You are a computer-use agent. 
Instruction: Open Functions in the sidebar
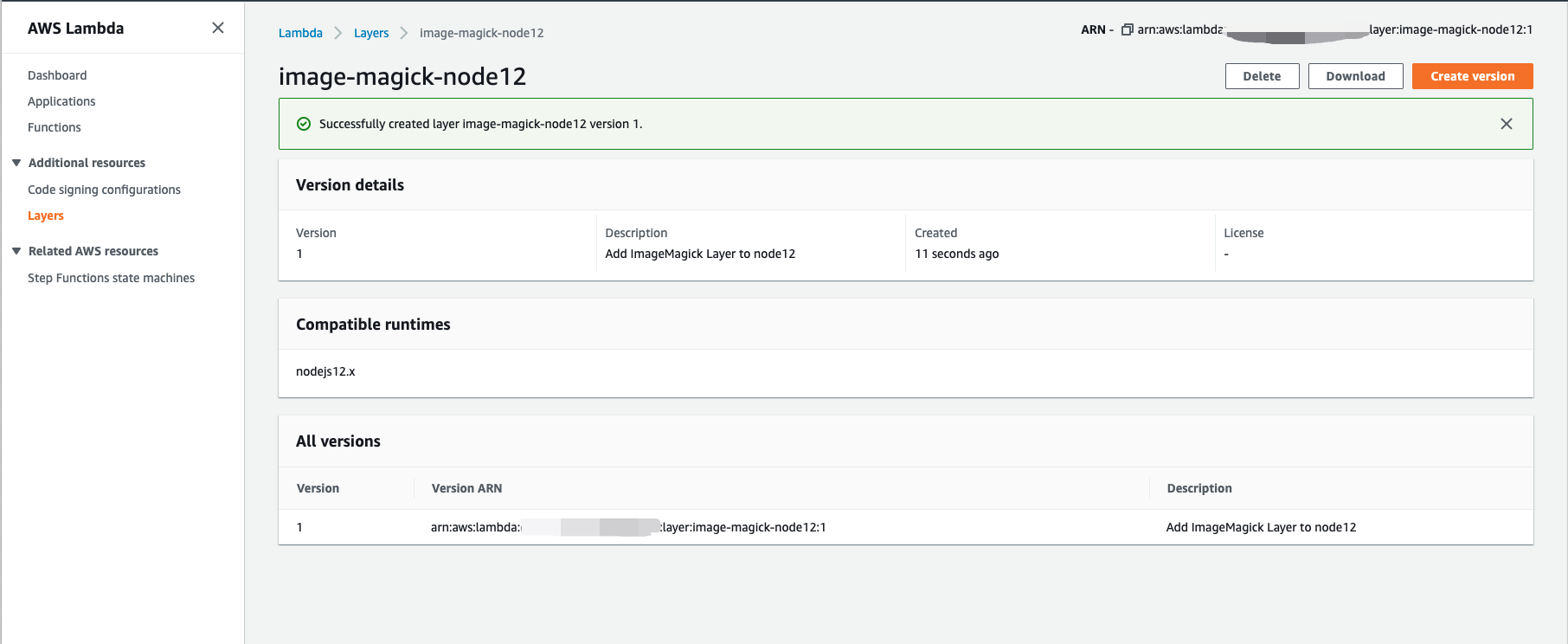pyautogui.click(x=55, y=127)
